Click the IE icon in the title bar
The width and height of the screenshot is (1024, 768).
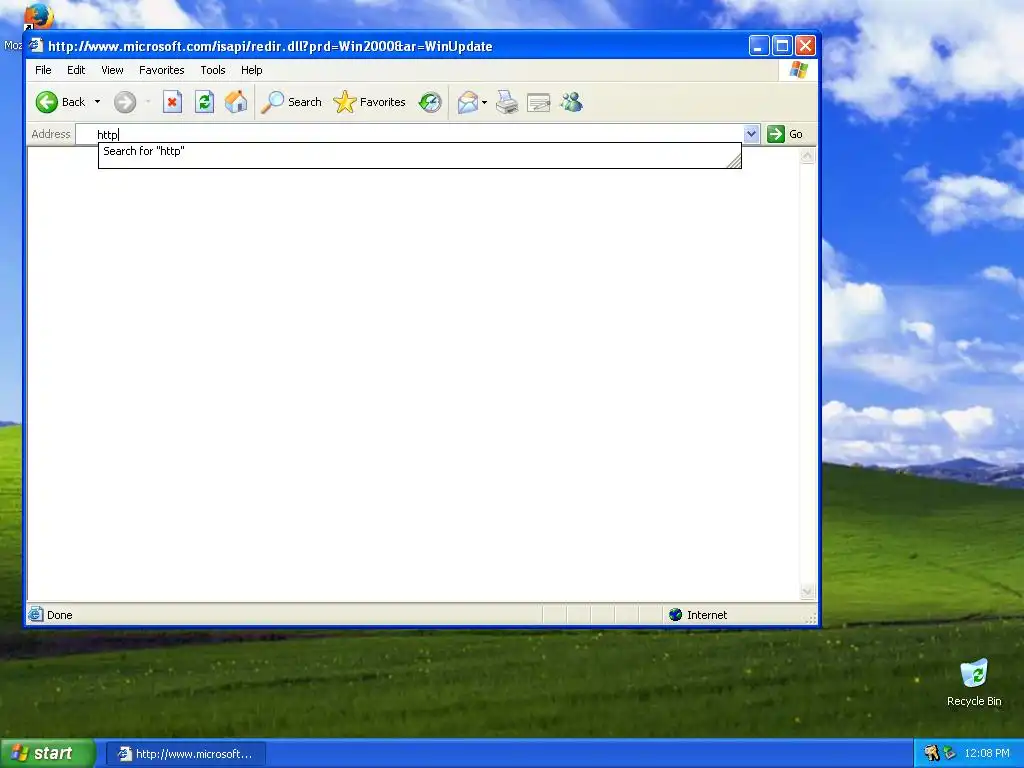(36, 46)
